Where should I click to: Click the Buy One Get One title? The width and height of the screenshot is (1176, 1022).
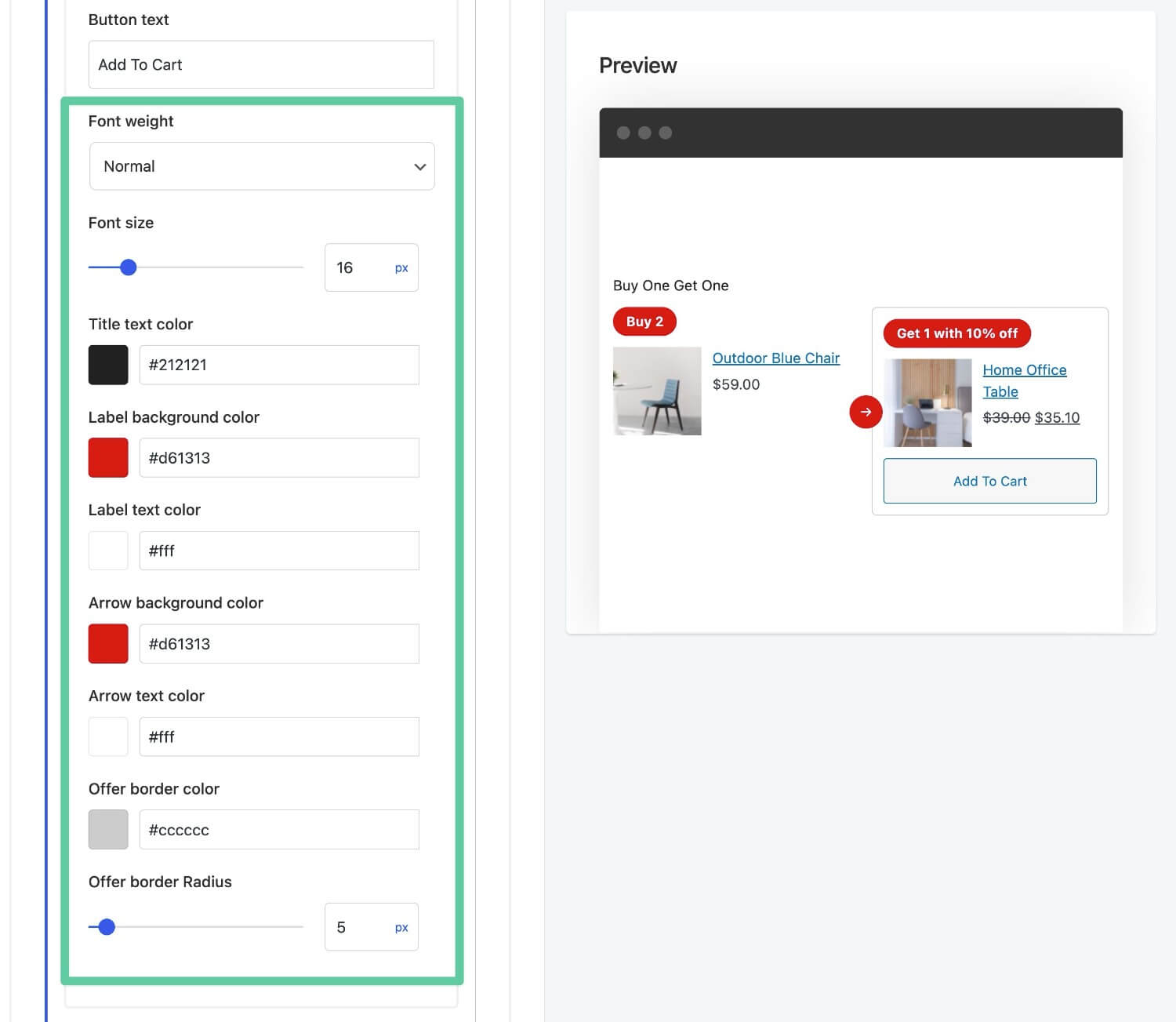pos(671,286)
